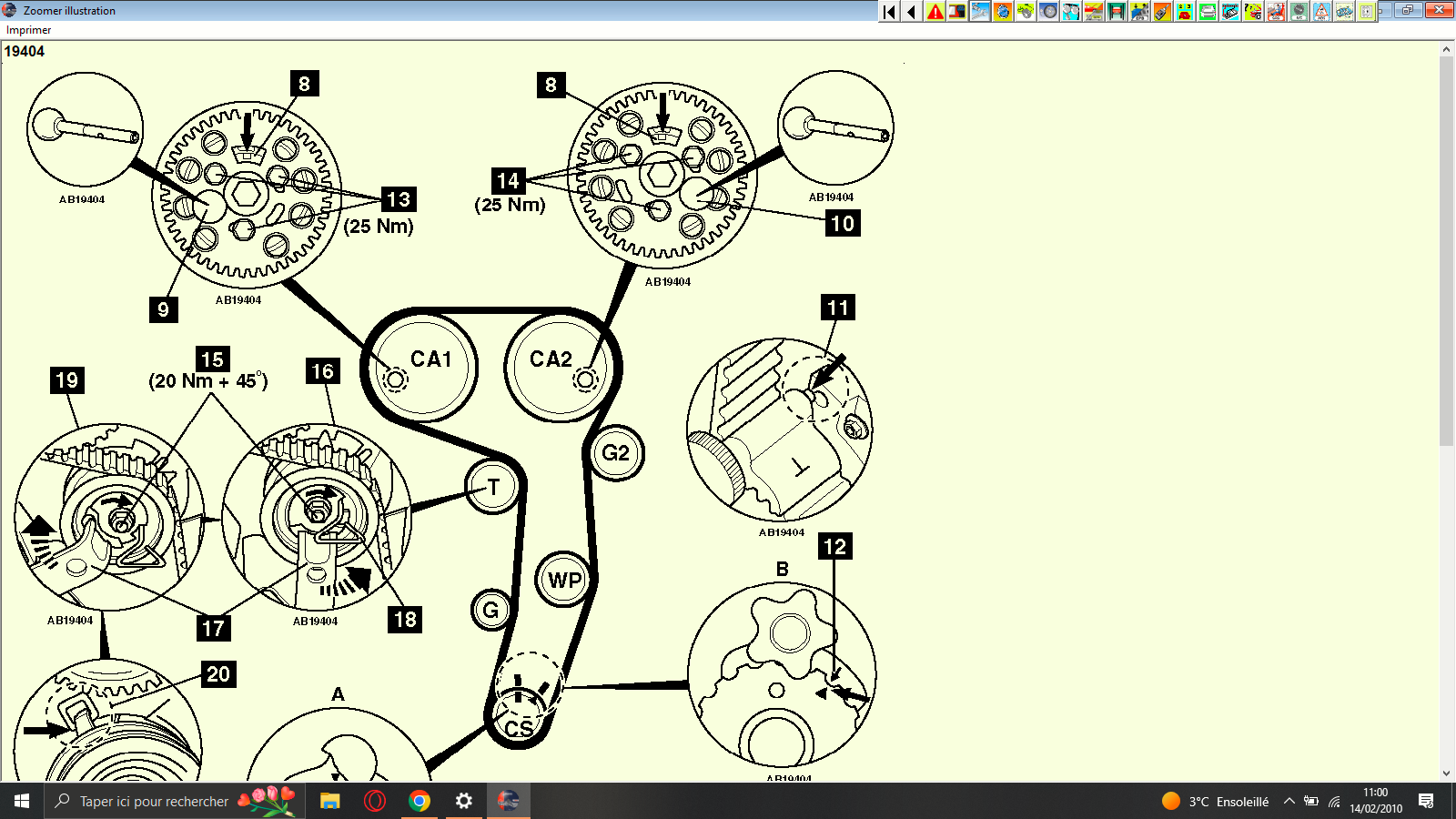Click the exit door icon
Image resolution: width=1456 pixels, height=819 pixels.
point(1367,12)
